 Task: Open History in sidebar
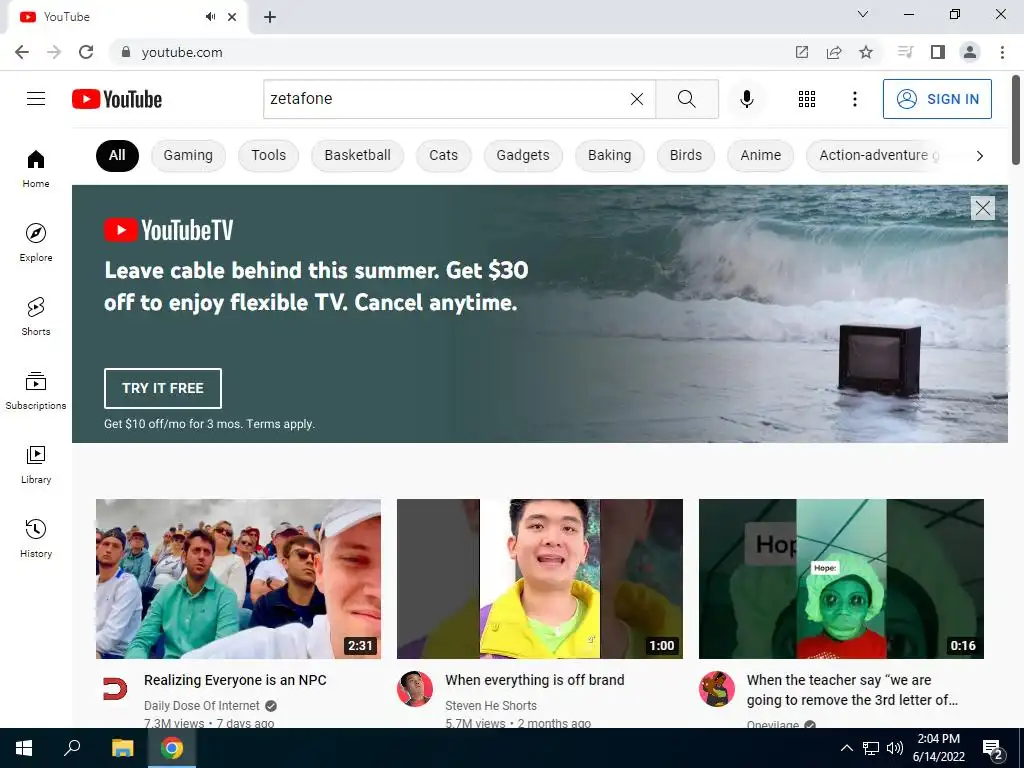(x=36, y=538)
